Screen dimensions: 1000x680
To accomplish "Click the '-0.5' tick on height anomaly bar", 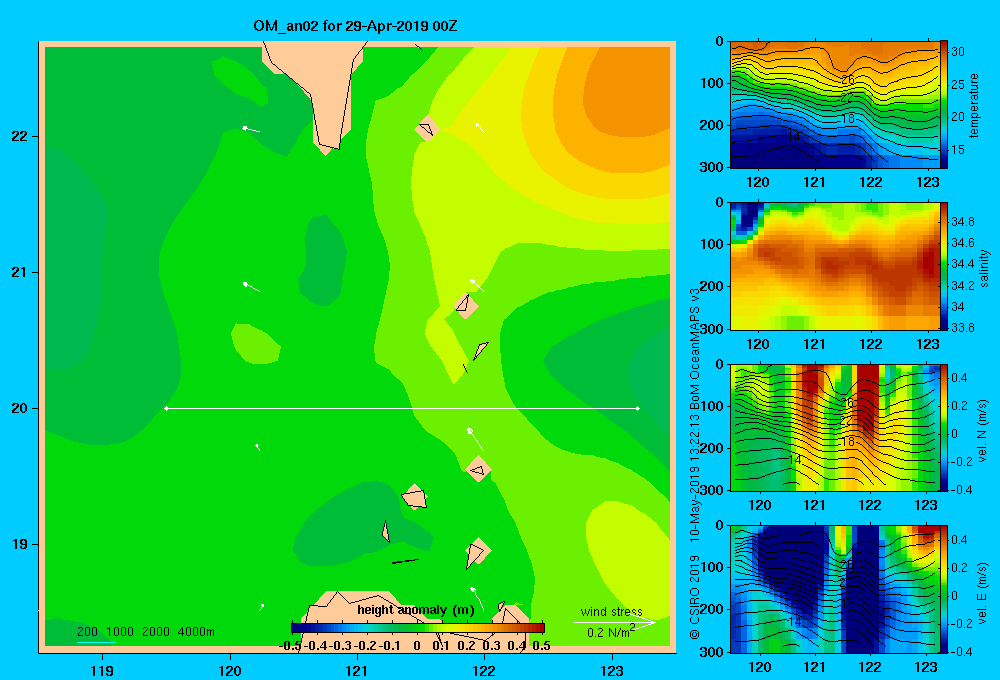I will (290, 646).
